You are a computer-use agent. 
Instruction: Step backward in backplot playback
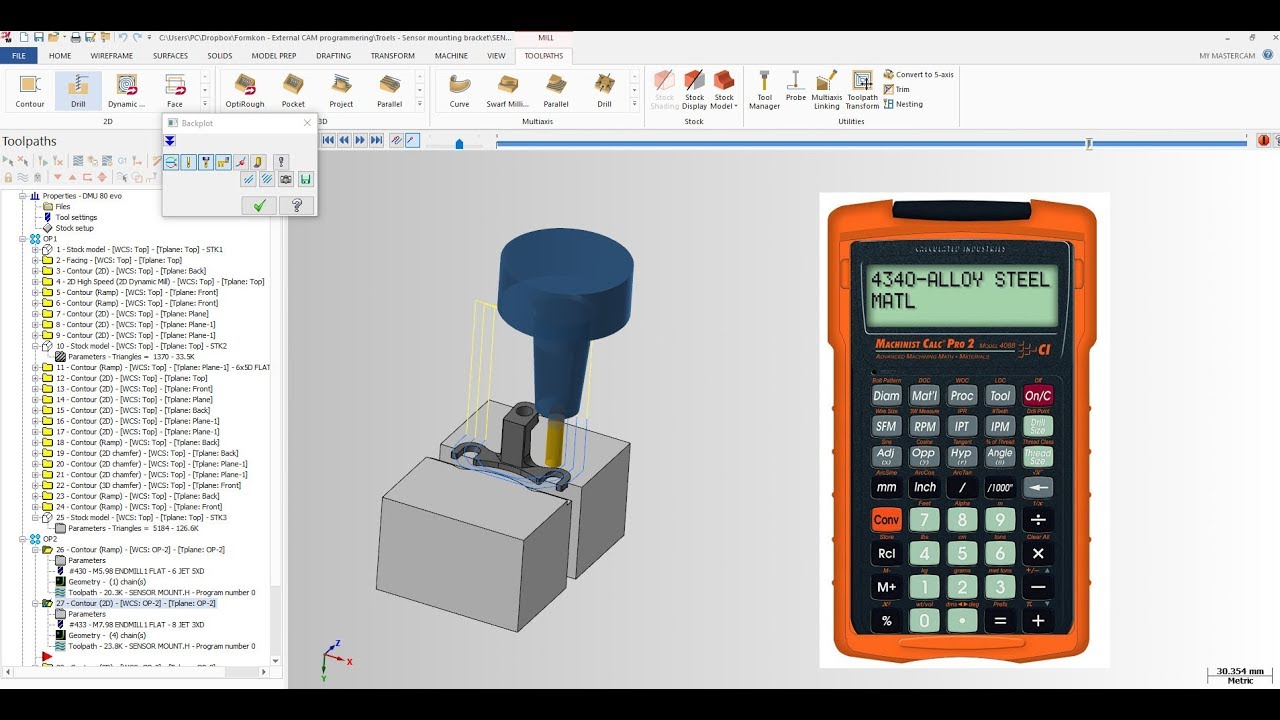(343, 141)
